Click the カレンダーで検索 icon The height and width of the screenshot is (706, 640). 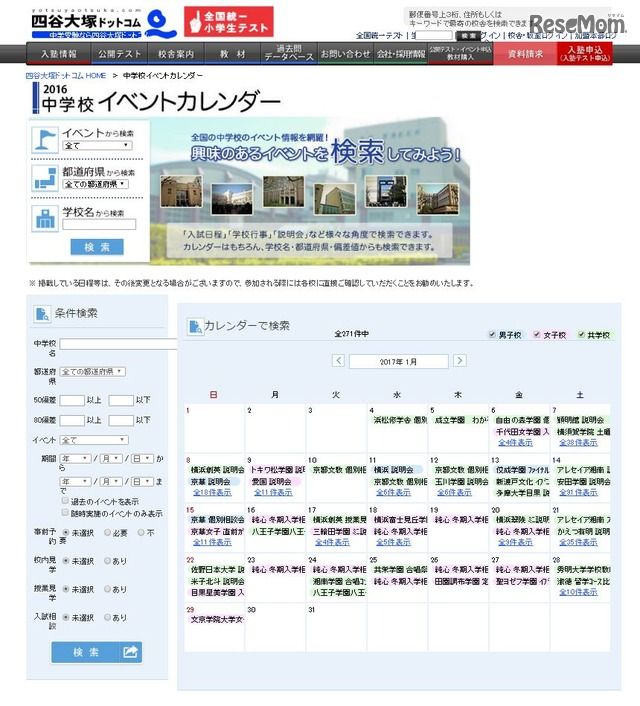(195, 326)
